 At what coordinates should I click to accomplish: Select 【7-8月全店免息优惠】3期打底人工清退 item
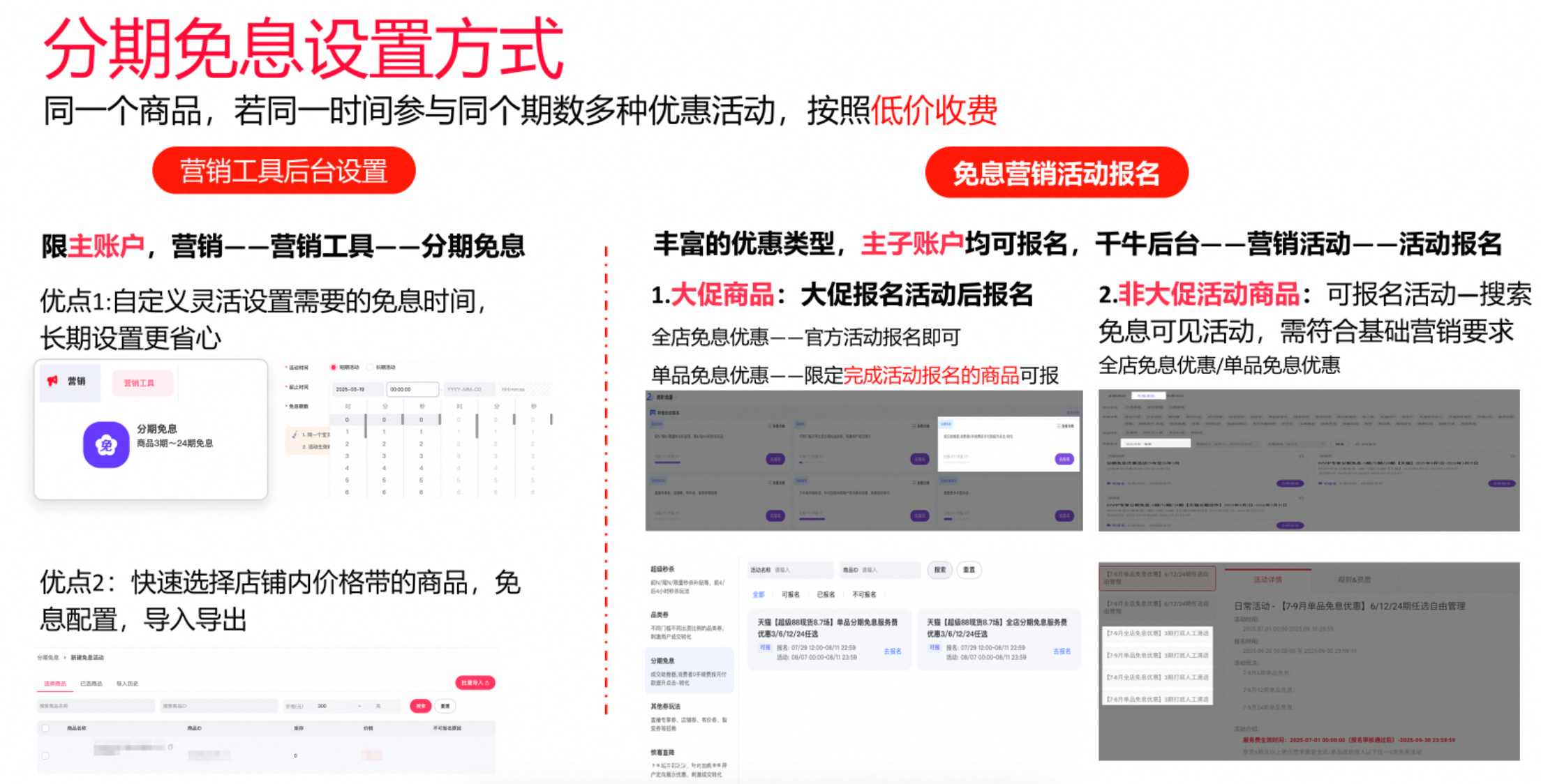click(x=1157, y=677)
